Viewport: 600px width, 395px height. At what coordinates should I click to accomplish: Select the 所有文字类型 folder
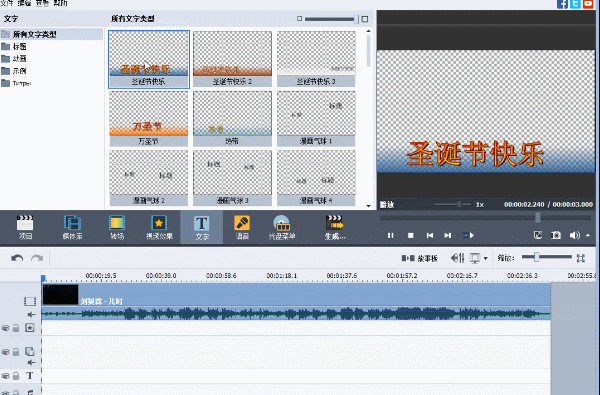coord(51,34)
